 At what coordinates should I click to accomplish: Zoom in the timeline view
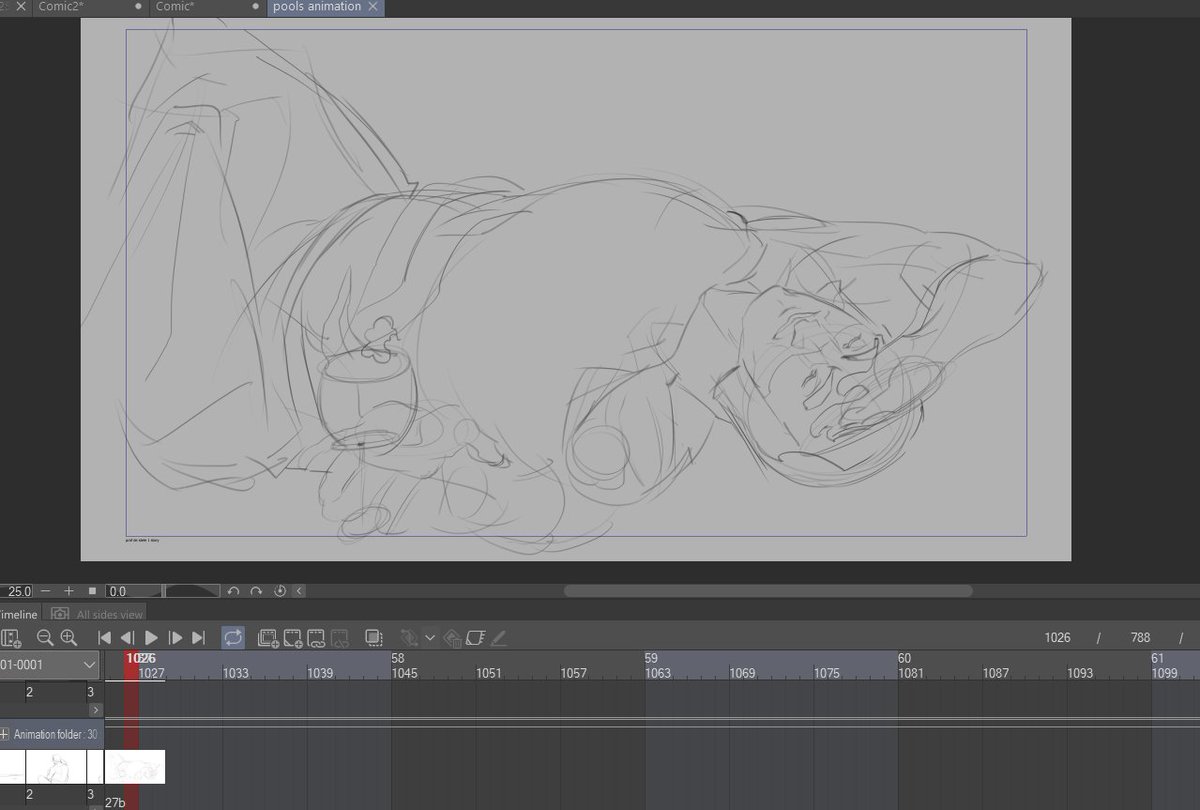point(68,637)
